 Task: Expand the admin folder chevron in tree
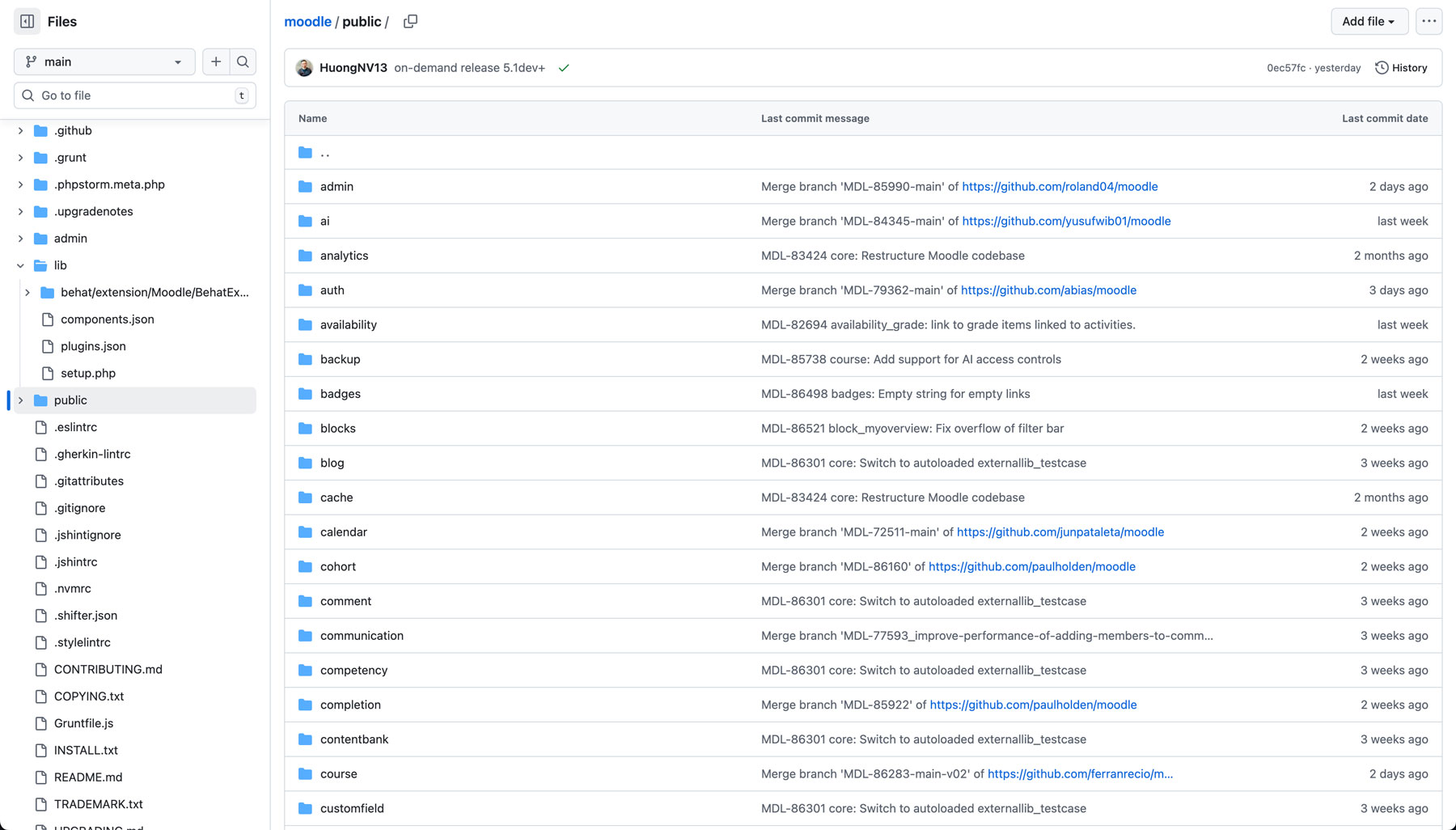click(x=21, y=239)
